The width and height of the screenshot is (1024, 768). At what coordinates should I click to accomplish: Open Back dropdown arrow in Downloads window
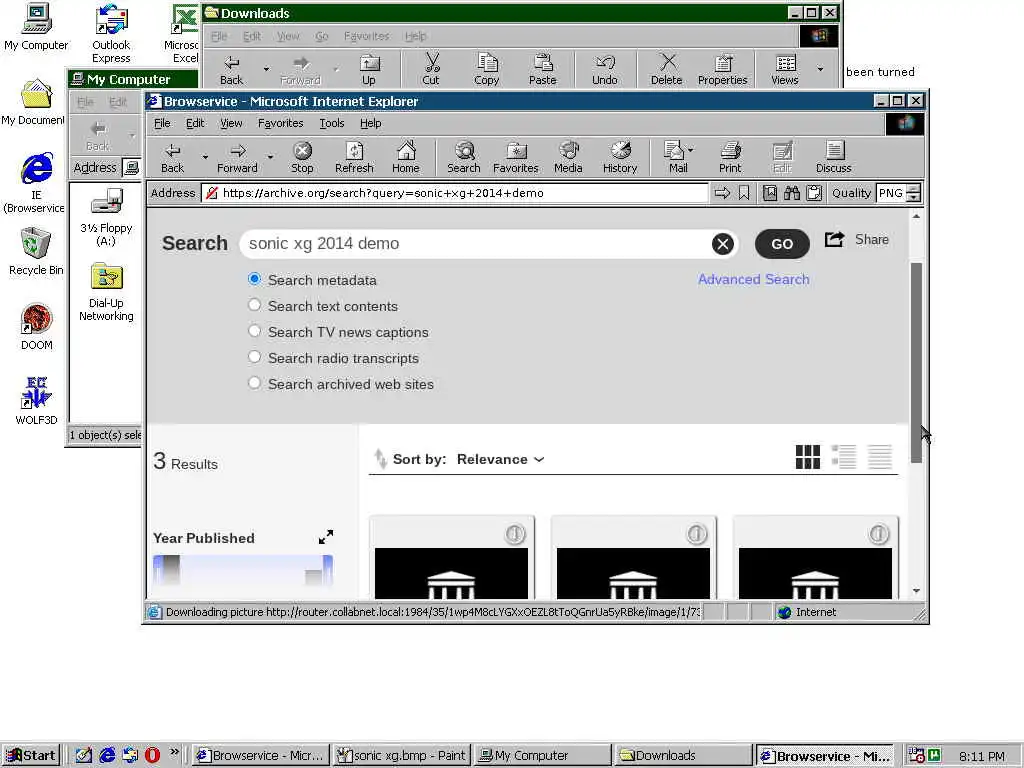click(x=266, y=69)
